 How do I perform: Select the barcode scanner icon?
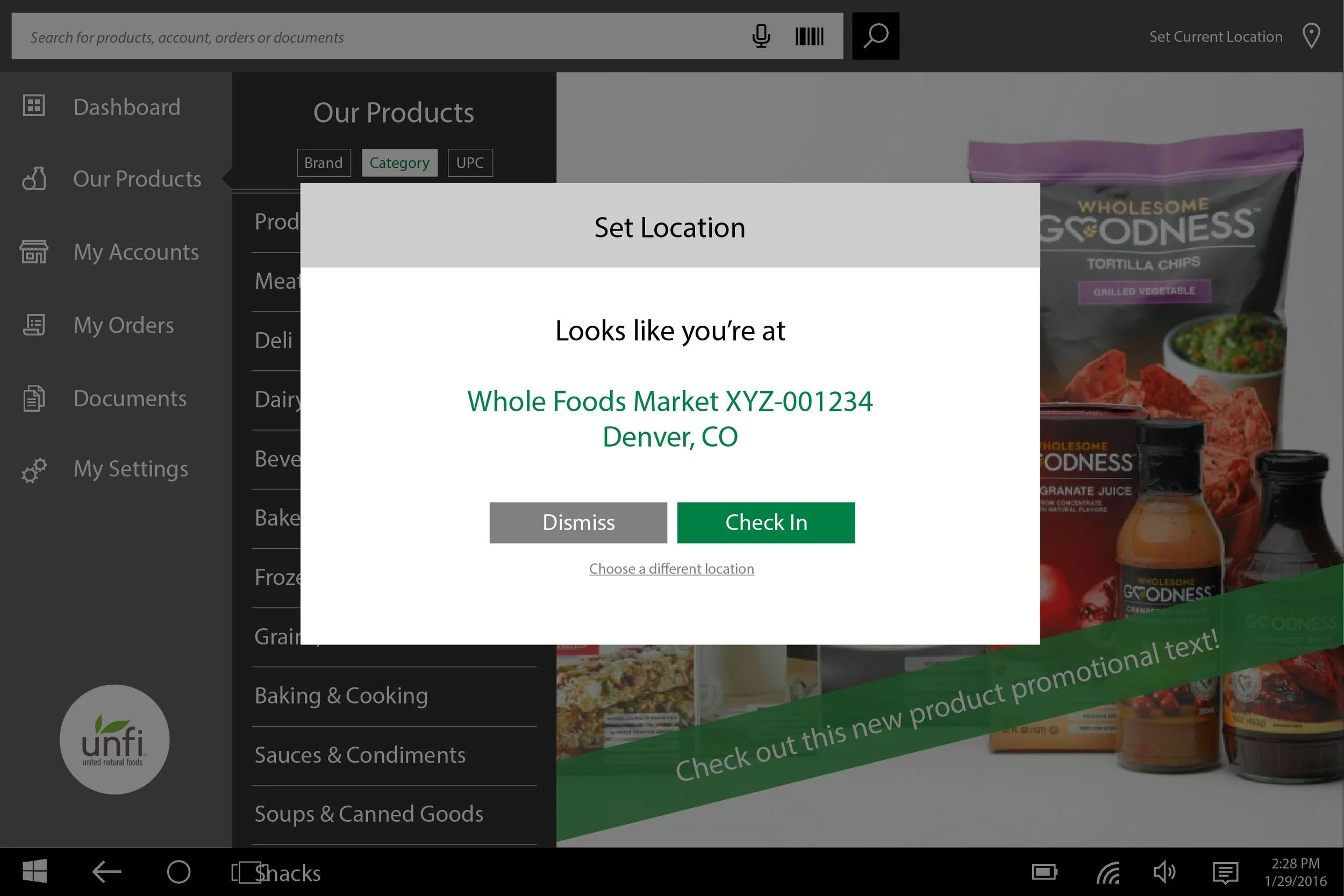click(809, 36)
